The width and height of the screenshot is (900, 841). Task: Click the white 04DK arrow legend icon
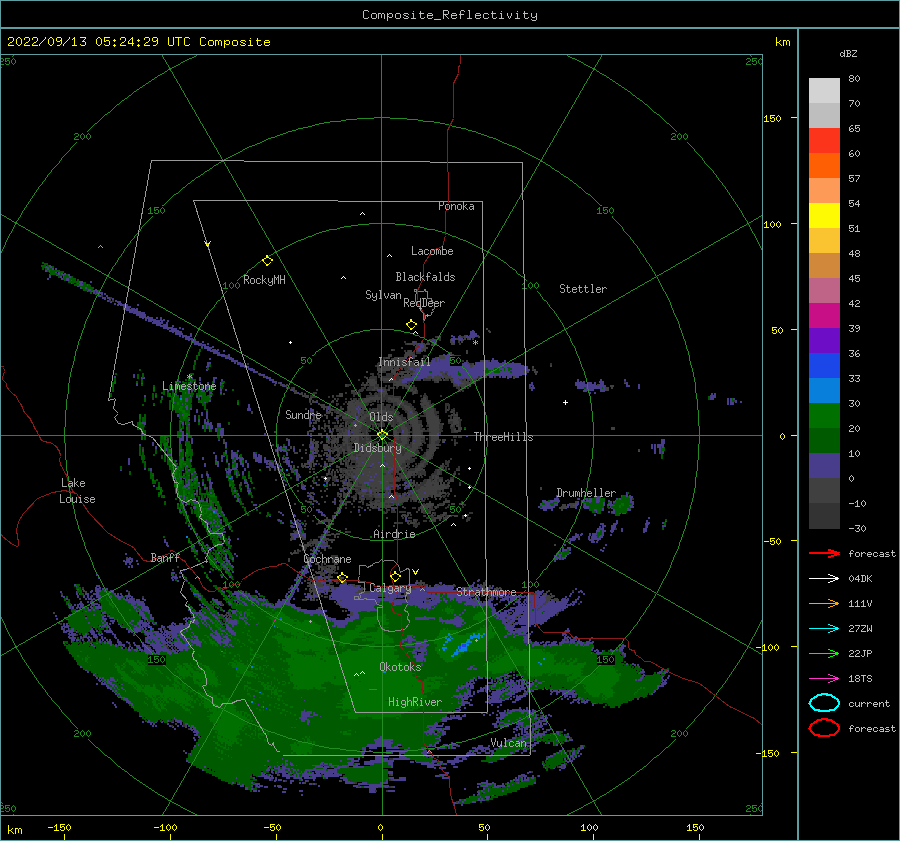pos(824,579)
